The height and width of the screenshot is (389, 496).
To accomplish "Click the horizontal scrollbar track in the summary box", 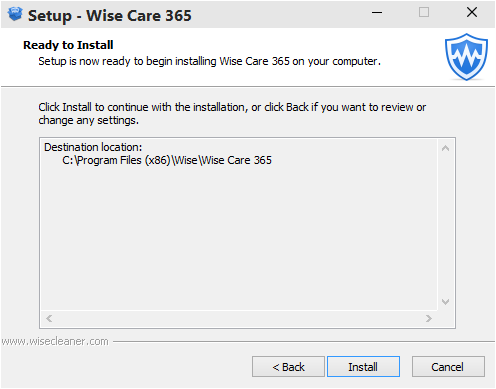I will click(x=239, y=318).
